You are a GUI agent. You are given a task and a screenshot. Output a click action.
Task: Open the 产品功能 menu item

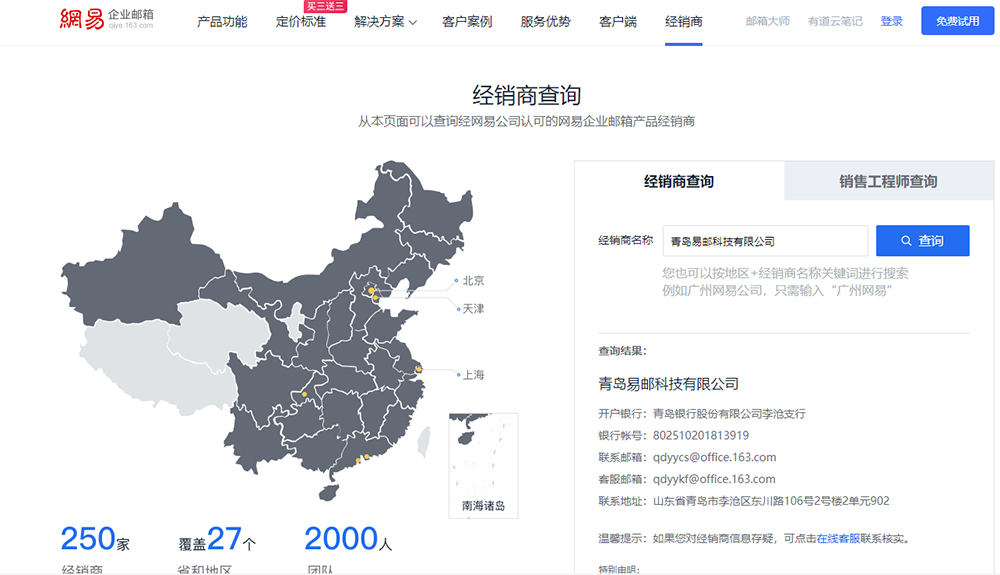click(x=222, y=22)
